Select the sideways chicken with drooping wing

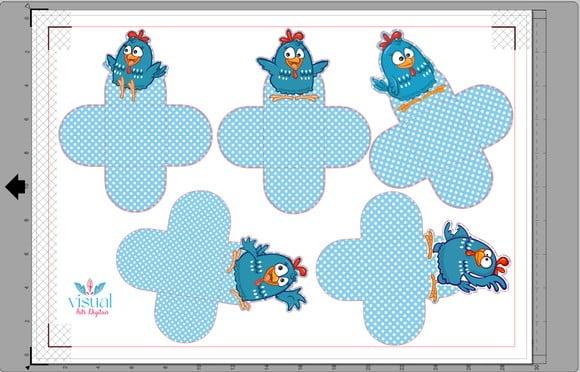click(467, 262)
